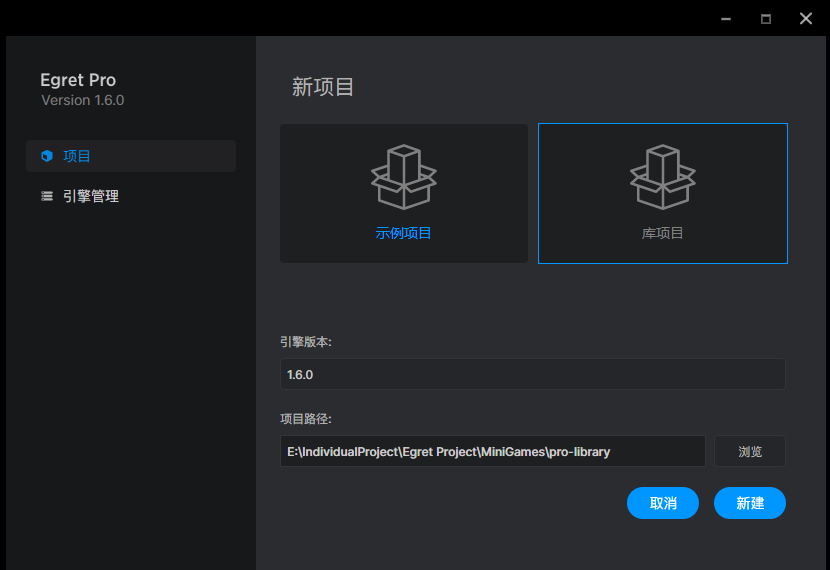Click the 项目路径: label
The image size is (830, 570).
click(x=306, y=419)
